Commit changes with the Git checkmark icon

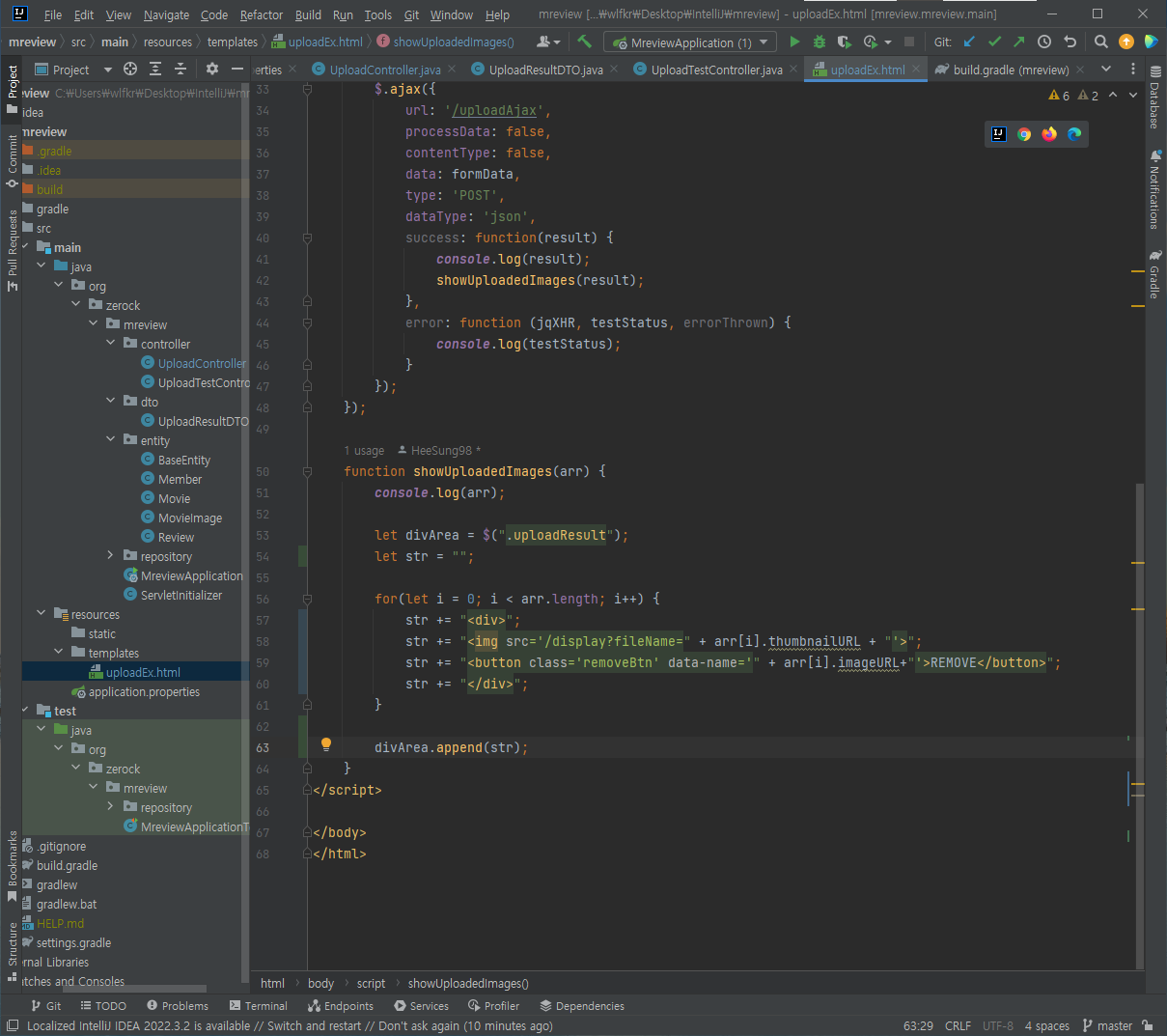pos(994,42)
